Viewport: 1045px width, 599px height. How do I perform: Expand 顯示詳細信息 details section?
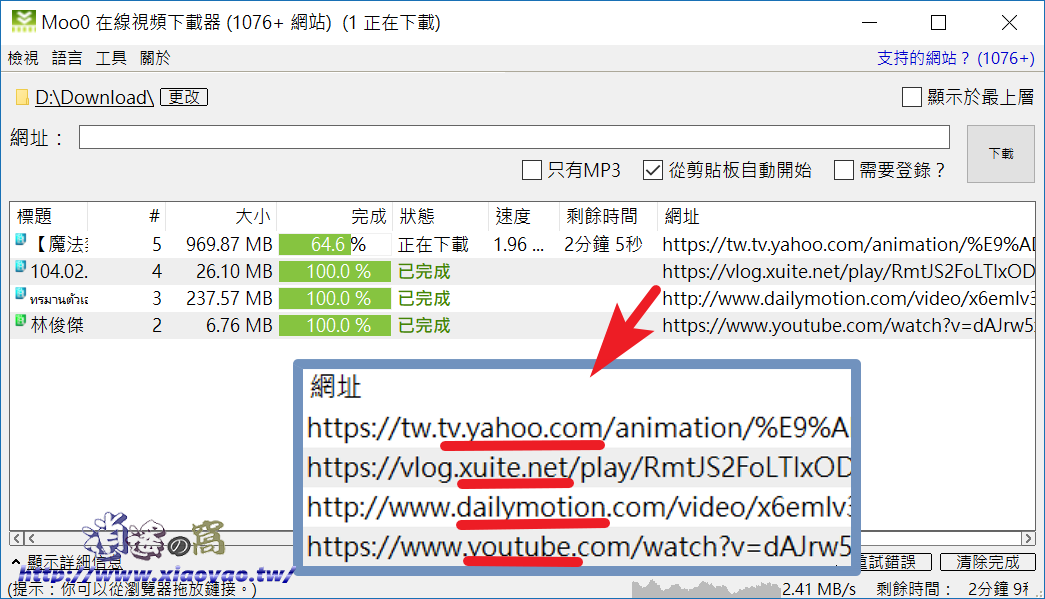coord(68,562)
